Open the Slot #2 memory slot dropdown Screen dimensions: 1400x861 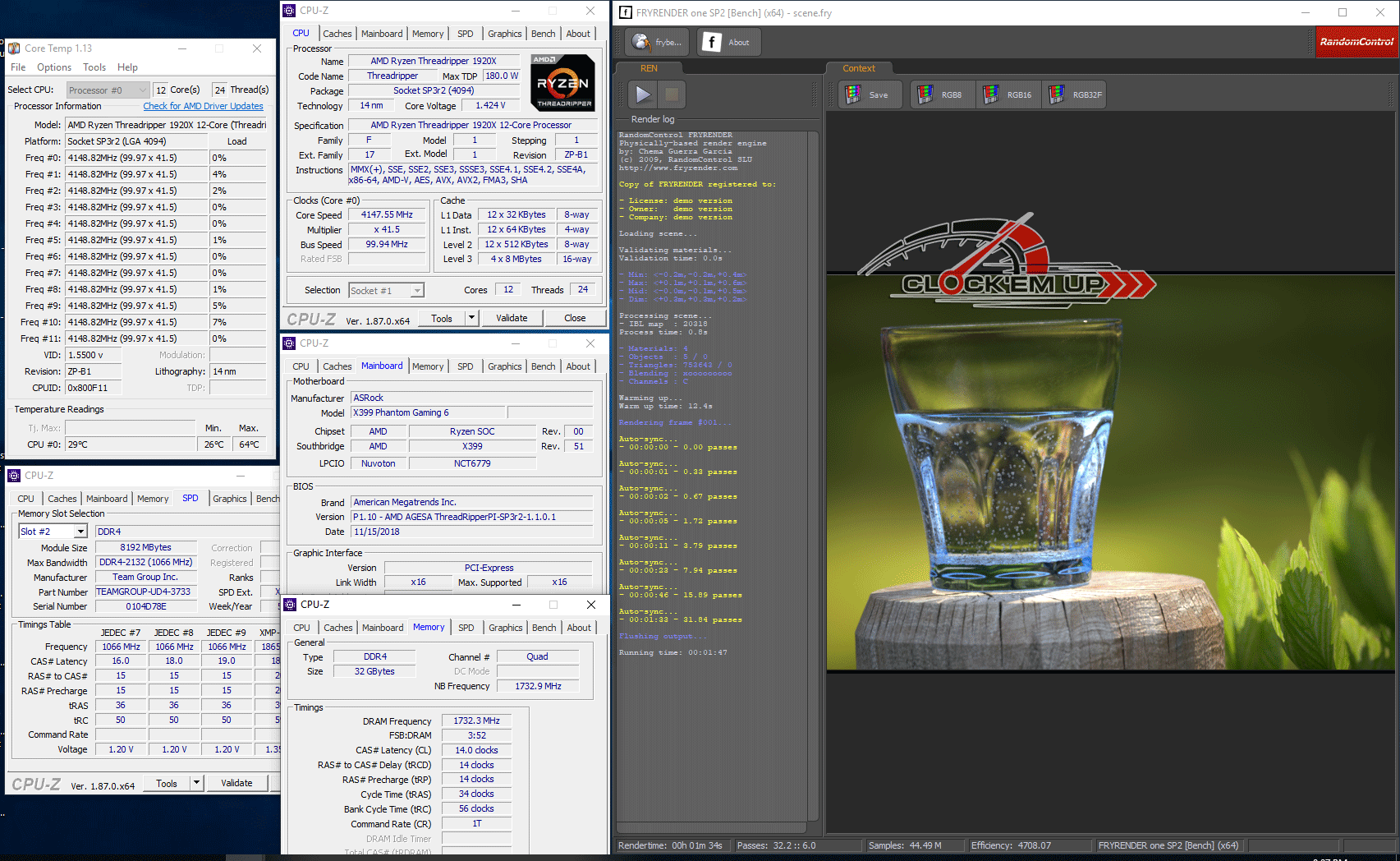(80, 532)
